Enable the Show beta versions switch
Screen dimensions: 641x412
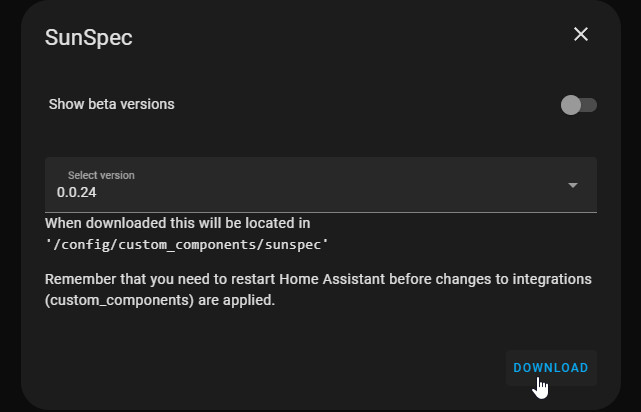click(579, 105)
